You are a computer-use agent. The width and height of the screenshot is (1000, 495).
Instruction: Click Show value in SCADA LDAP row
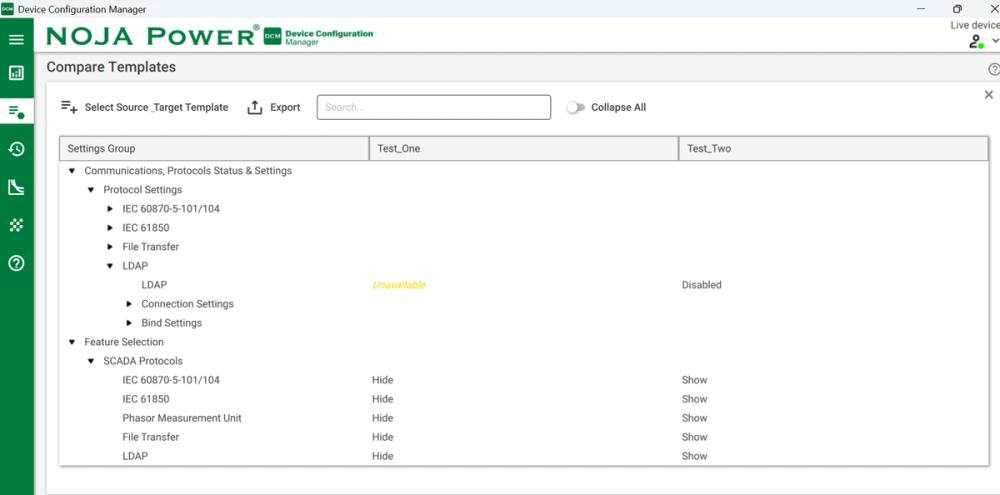pos(695,456)
